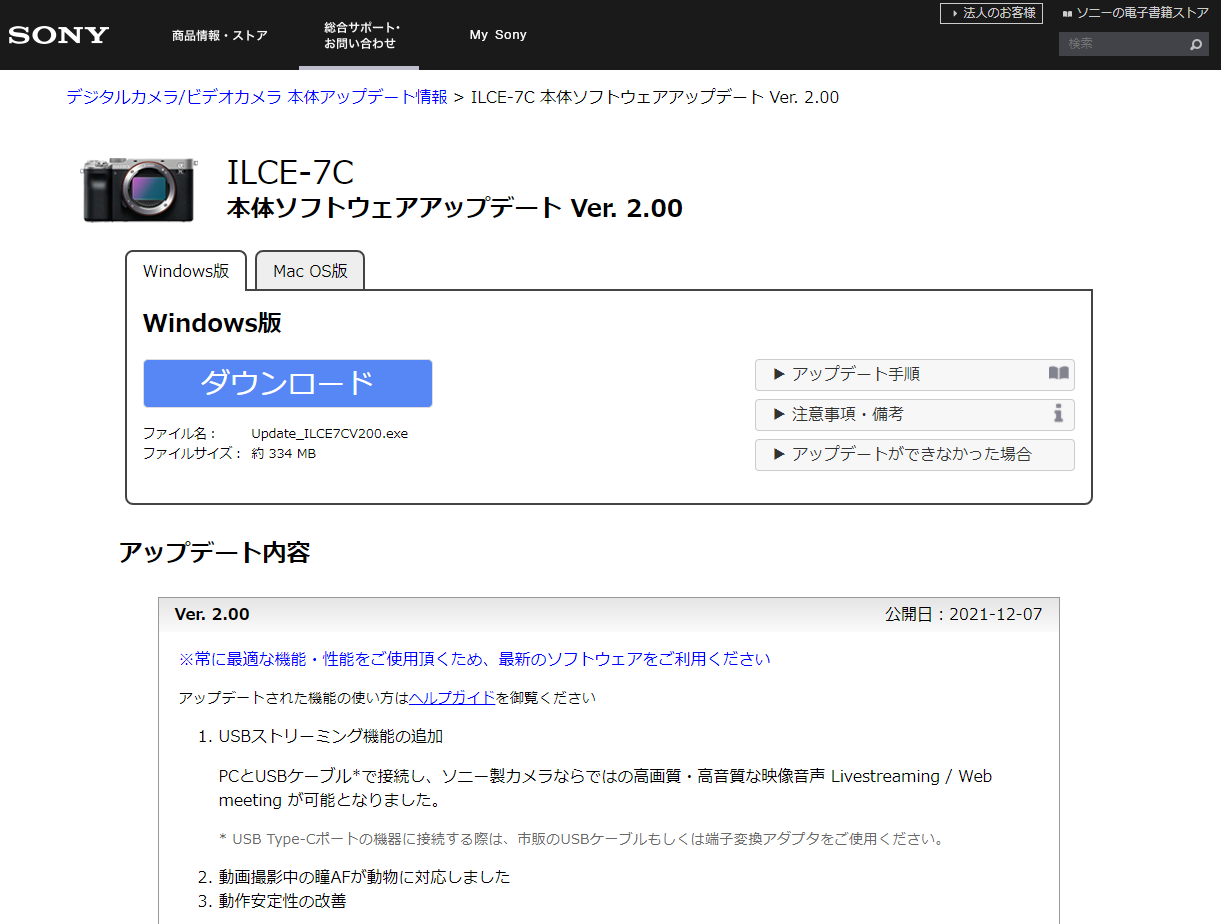Open the ソニーの電子書籍ストア link
The image size is (1221, 924).
tap(1142, 13)
